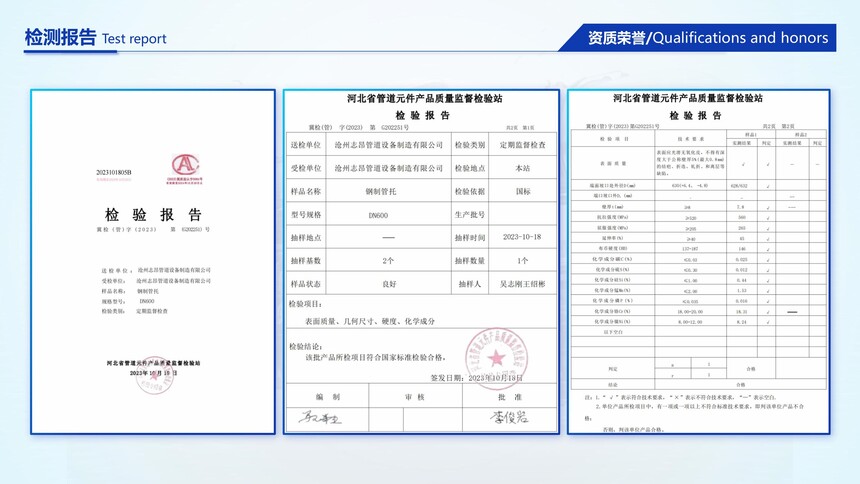Click the 检验项目 column header on right page

613,139
